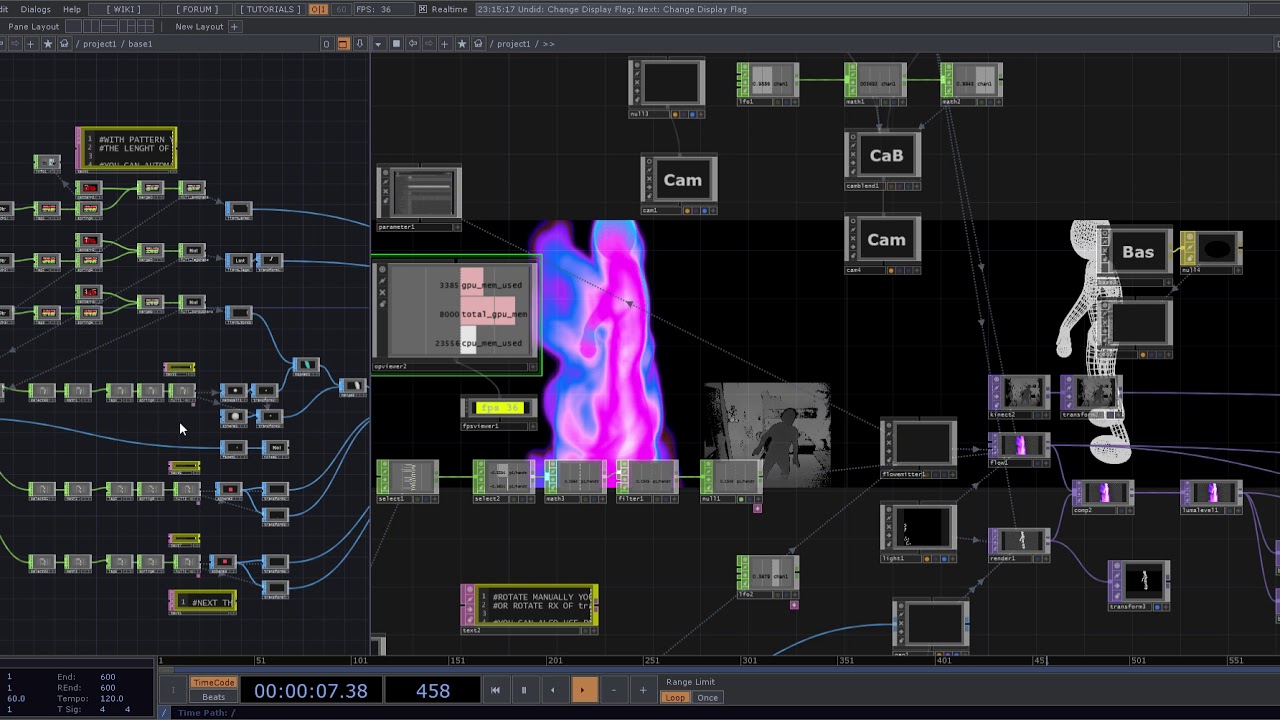Image resolution: width=1280 pixels, height=720 pixels.
Task: Select the fpsviewer1 node
Action: (498, 412)
